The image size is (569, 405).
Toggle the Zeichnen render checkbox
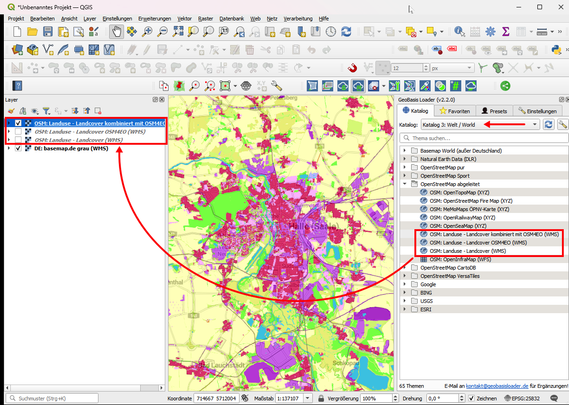click(471, 398)
